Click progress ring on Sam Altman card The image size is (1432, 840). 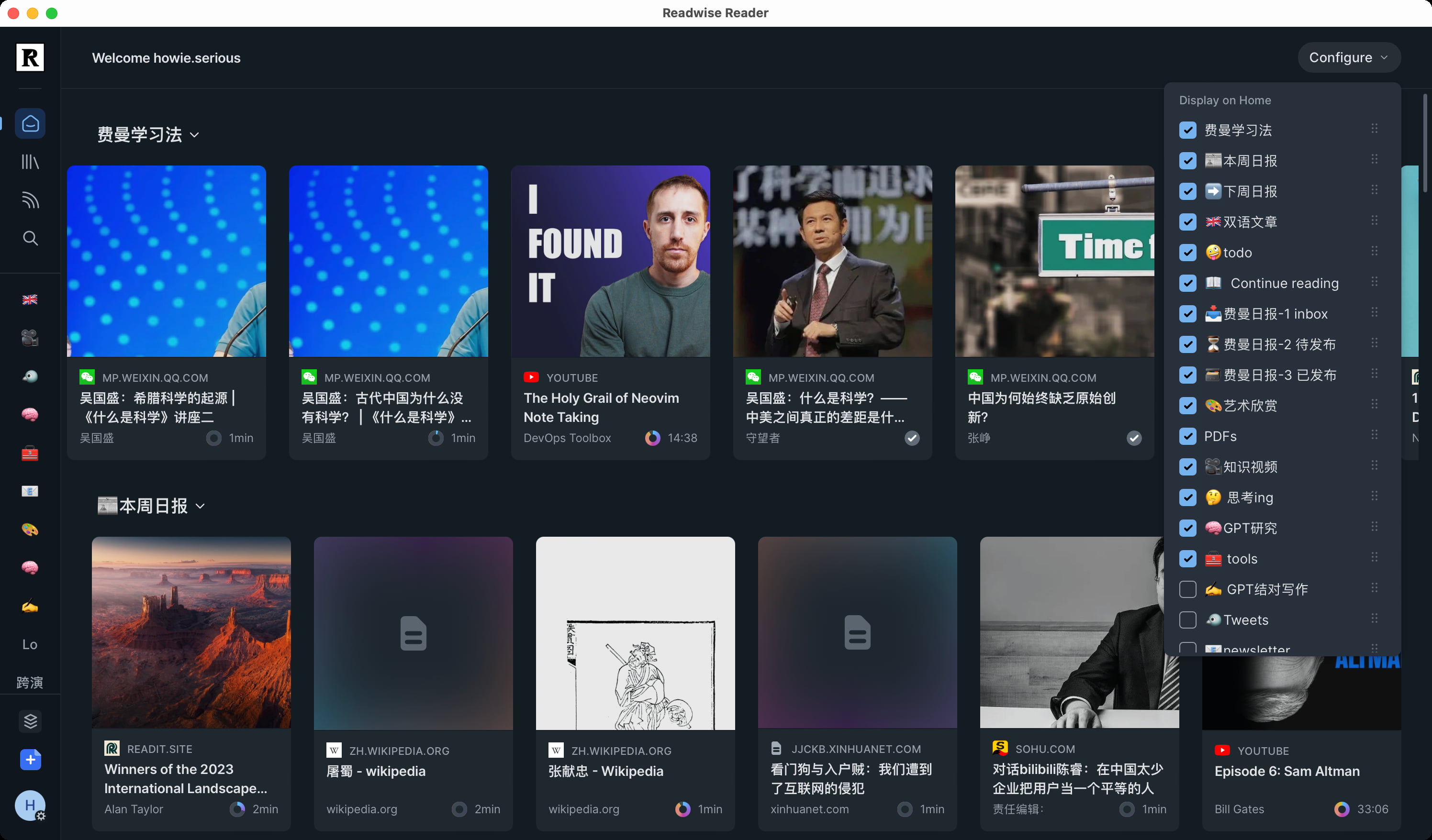pos(1342,809)
